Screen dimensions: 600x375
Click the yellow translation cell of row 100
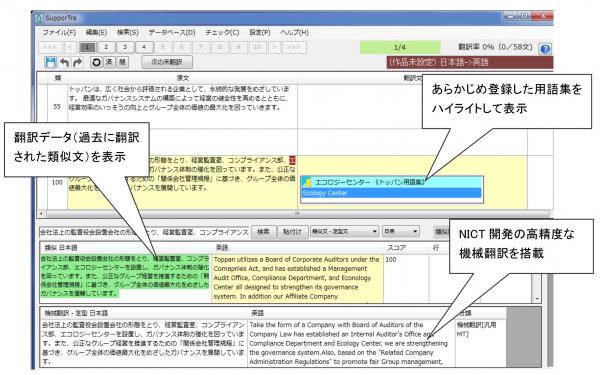[412, 183]
